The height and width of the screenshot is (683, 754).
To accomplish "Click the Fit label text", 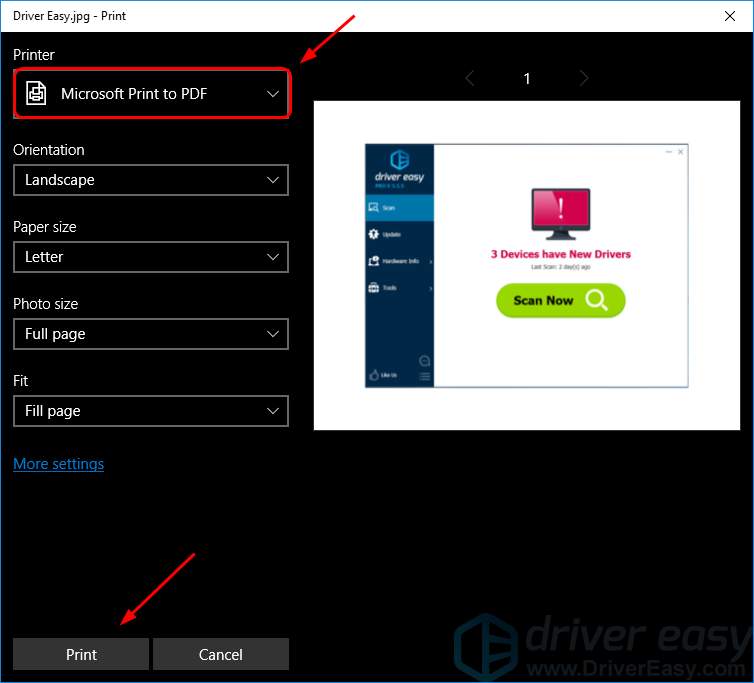I will (21, 381).
